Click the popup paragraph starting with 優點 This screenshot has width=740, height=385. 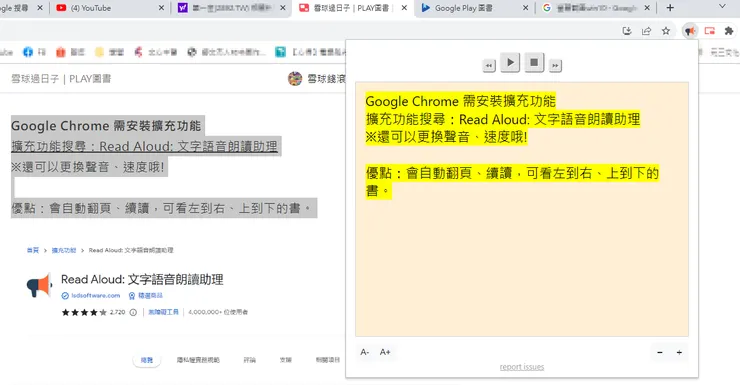coord(512,182)
